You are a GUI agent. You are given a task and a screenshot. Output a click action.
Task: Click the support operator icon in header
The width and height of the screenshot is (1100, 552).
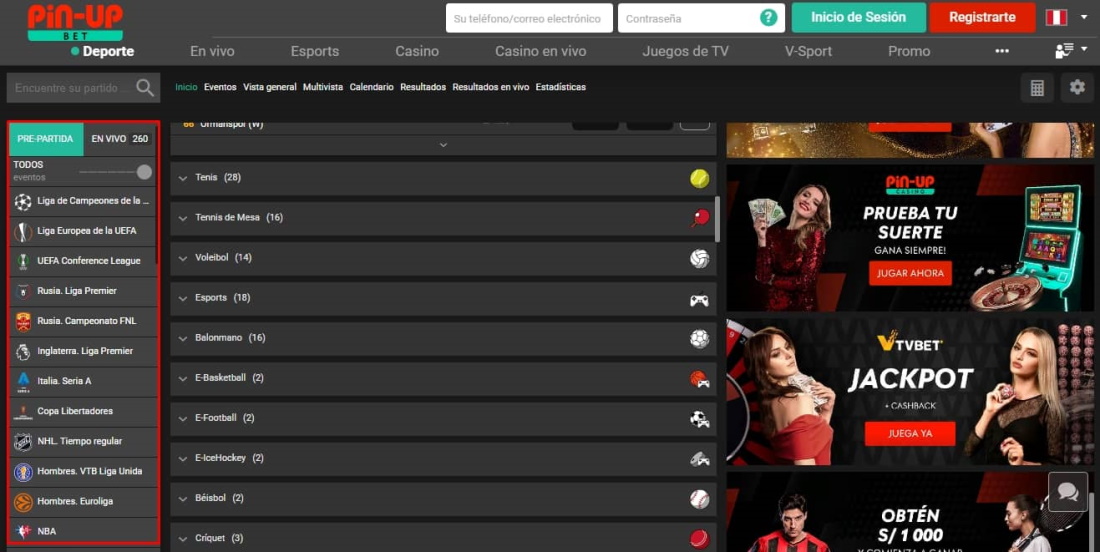[1064, 51]
